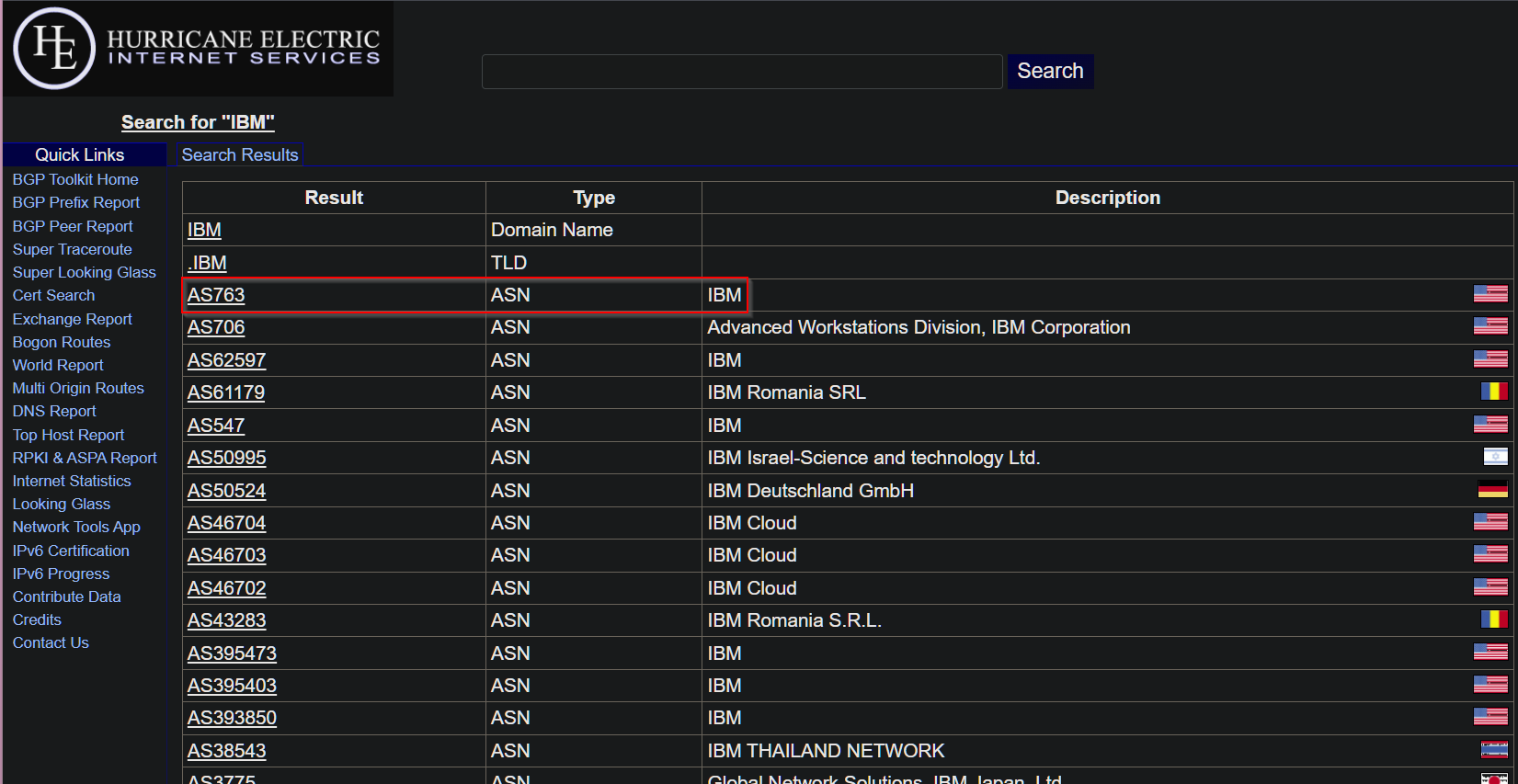Viewport: 1518px width, 784px height.
Task: Open the DNS Report link
Action: [x=54, y=411]
